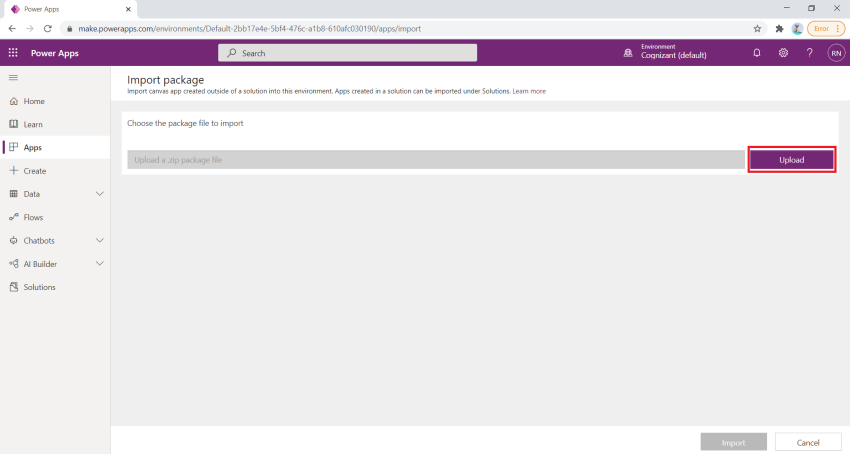Close the Power Apps browser tab

(x=128, y=9)
